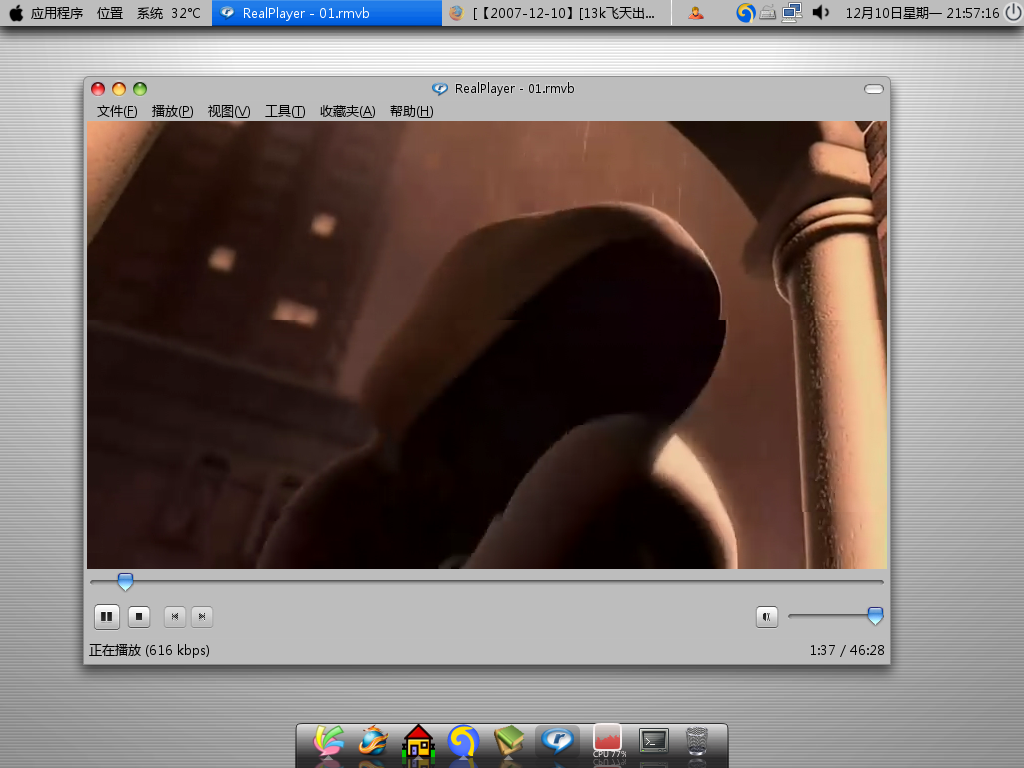Open the trash can in the dock

point(697,742)
